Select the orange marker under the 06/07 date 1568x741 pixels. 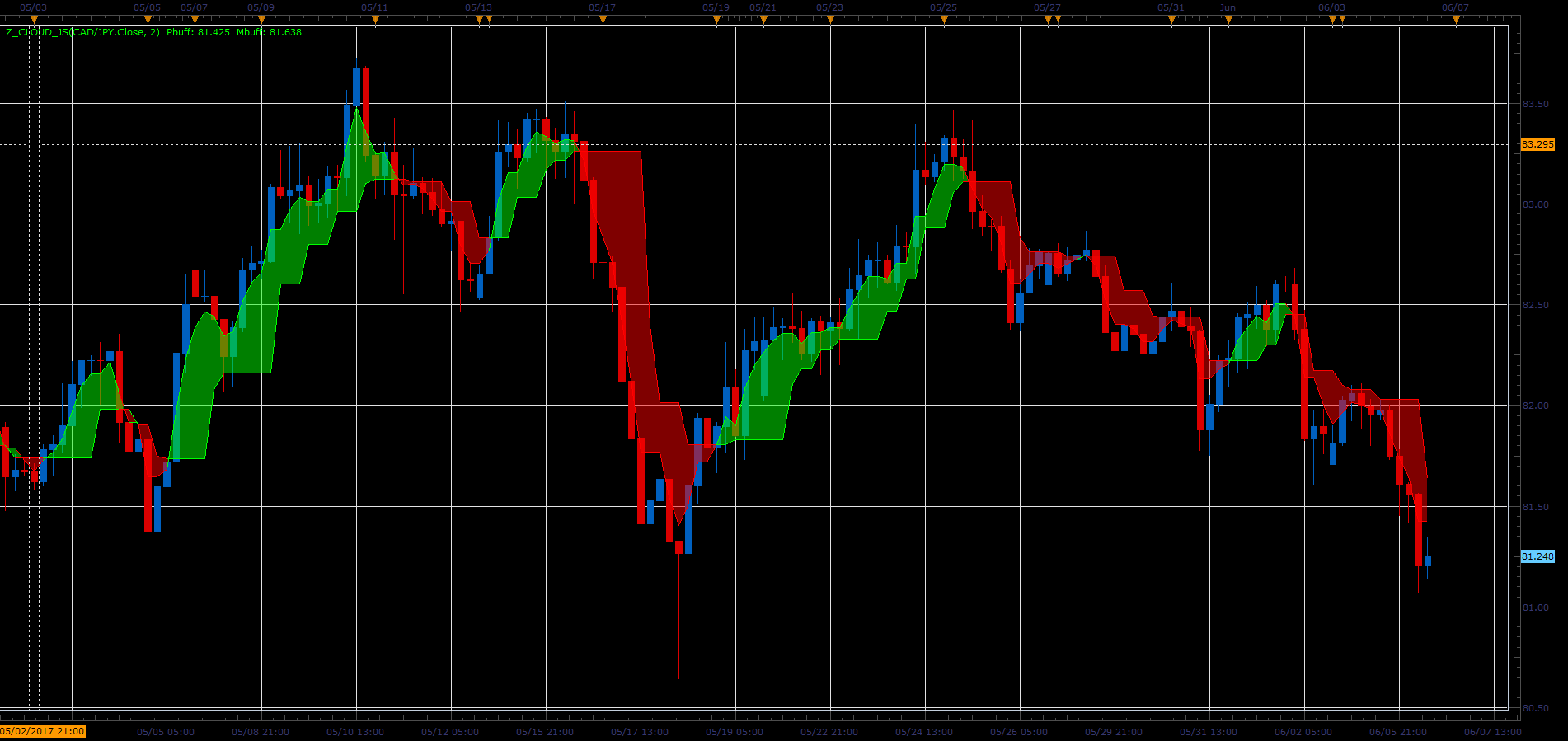point(1456,20)
